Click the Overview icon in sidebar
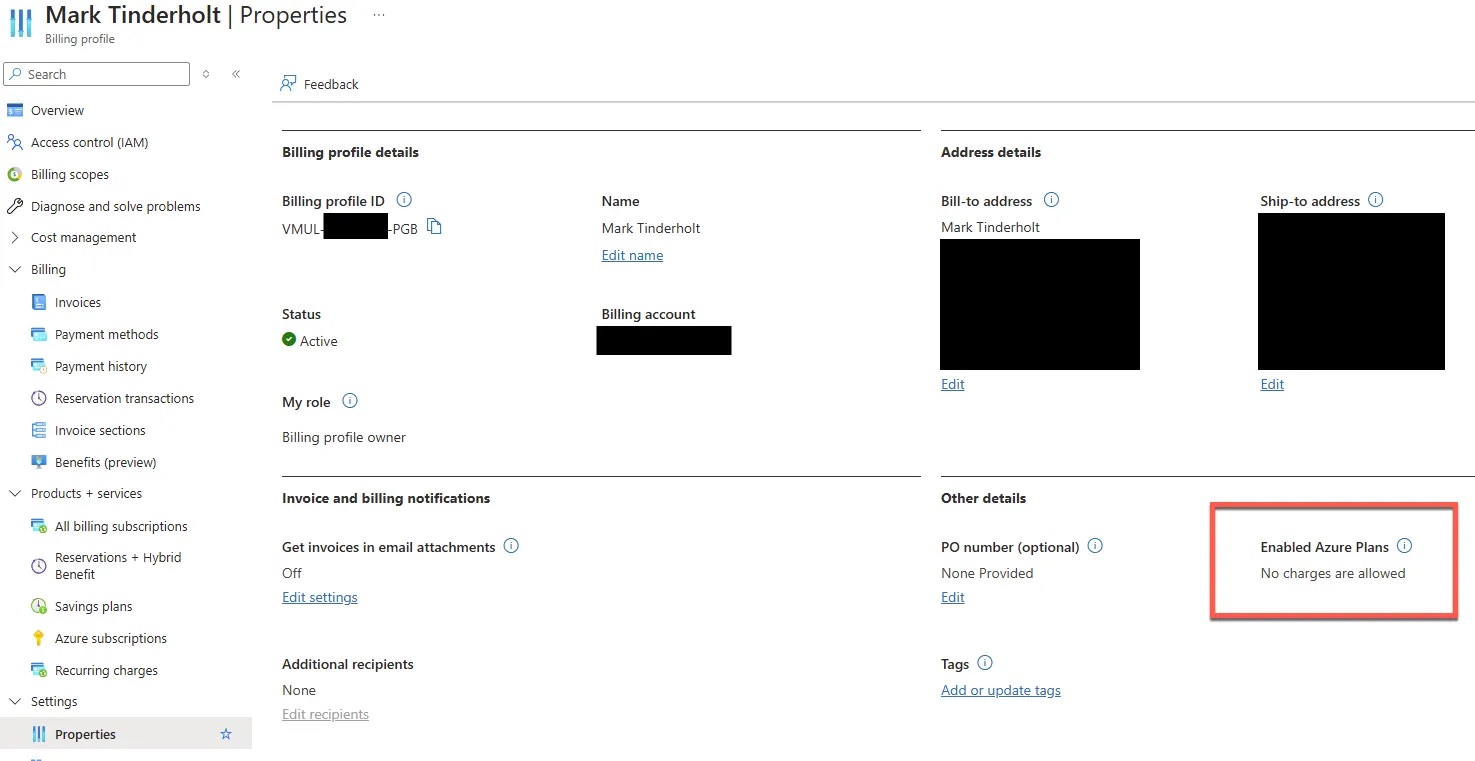The width and height of the screenshot is (1475, 761). 14,110
